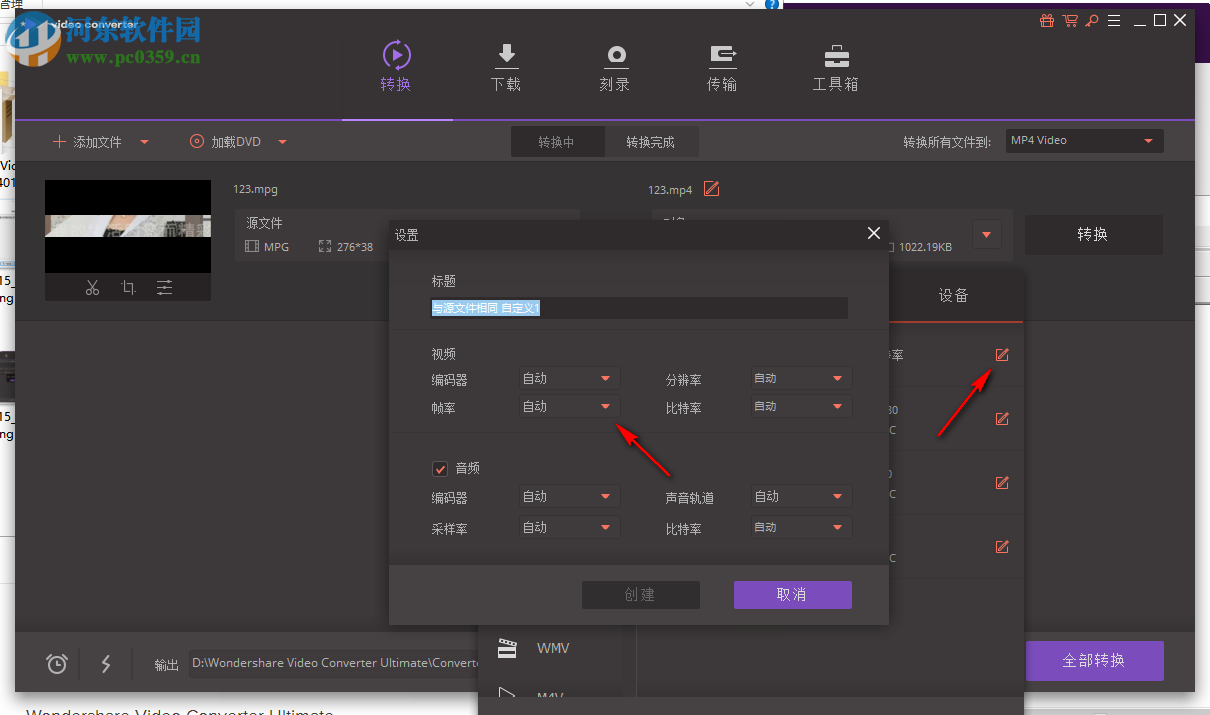Expand the audio 比特率 dropdown
Screen dimensions: 1210x715
pos(801,527)
